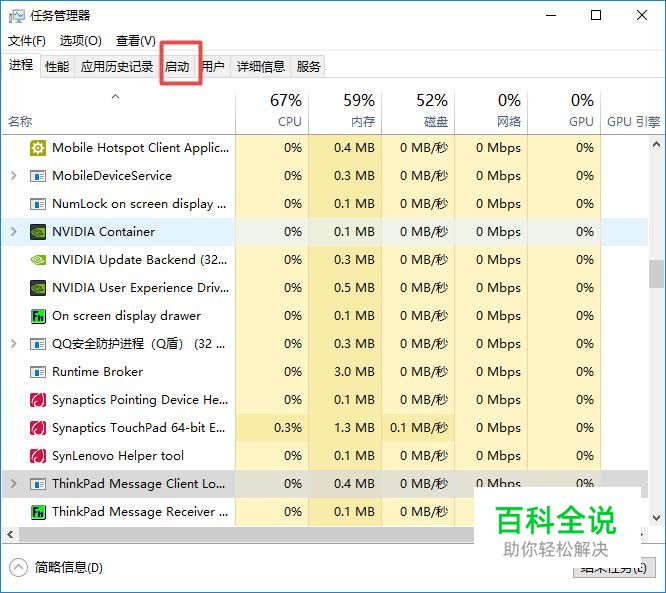Click Mobile Hotspot Client 0.4 MB memory value
Viewport: 666px width, 593px height.
coord(354,148)
